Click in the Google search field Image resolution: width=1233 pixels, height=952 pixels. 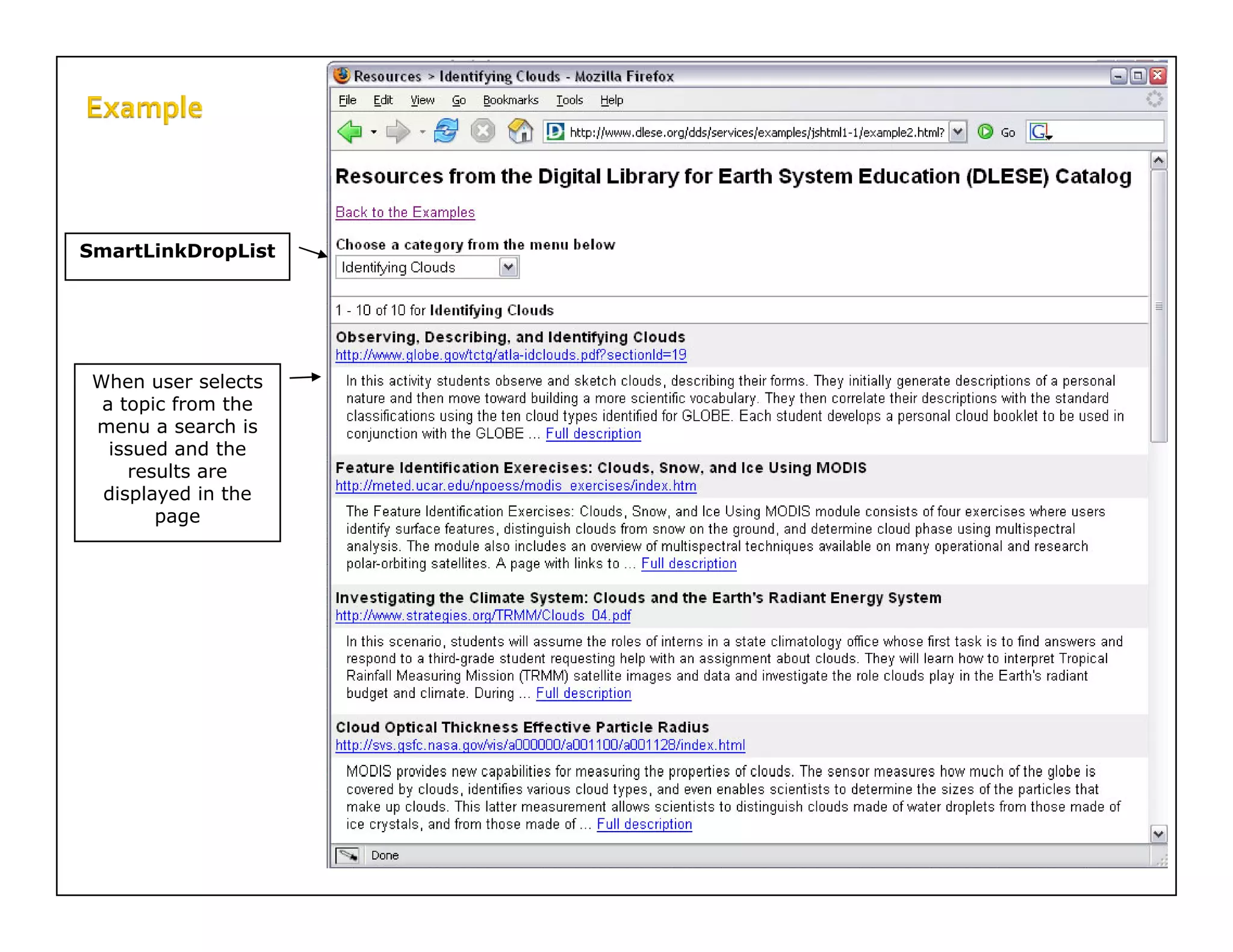point(1108,132)
